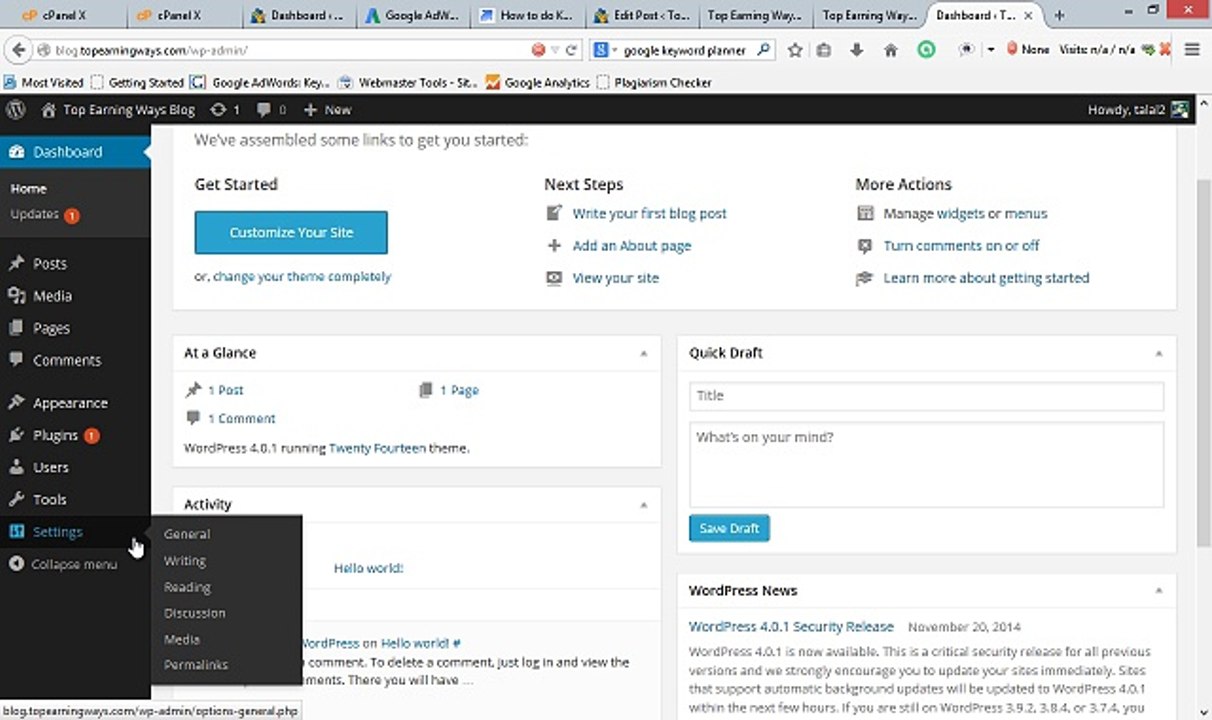The width and height of the screenshot is (1212, 720).
Task: Open the search engine selector dropdown
Action: (605, 49)
